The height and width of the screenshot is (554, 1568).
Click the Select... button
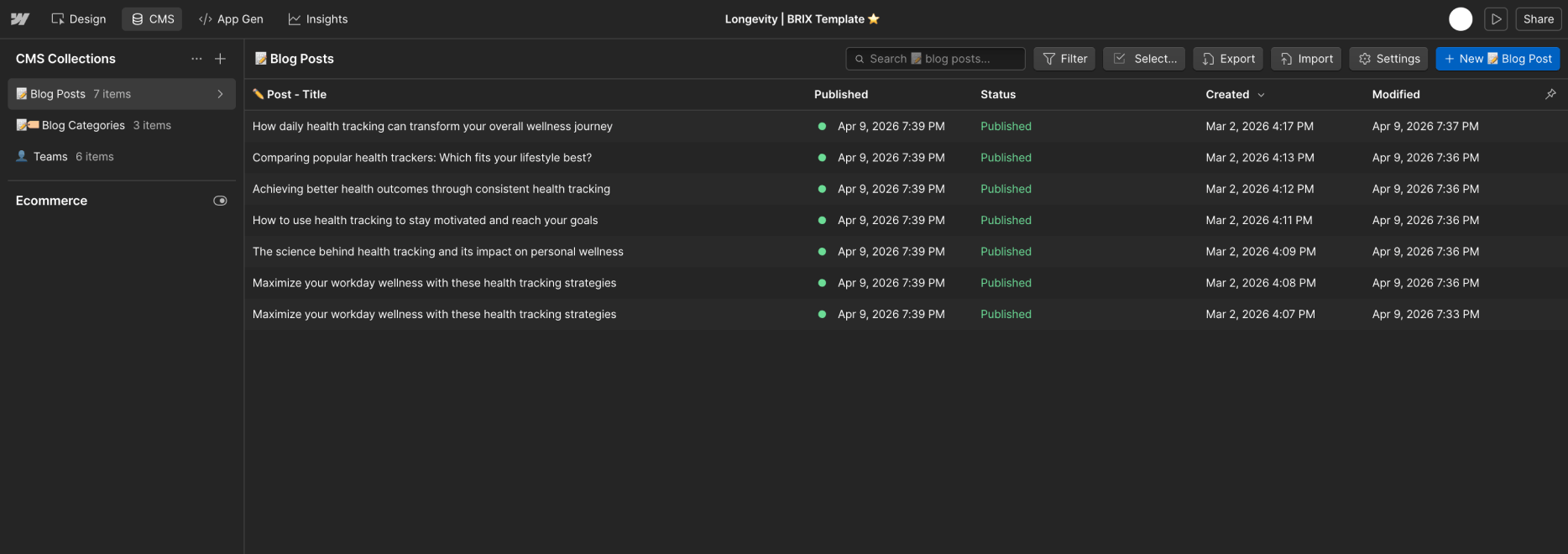click(1144, 59)
